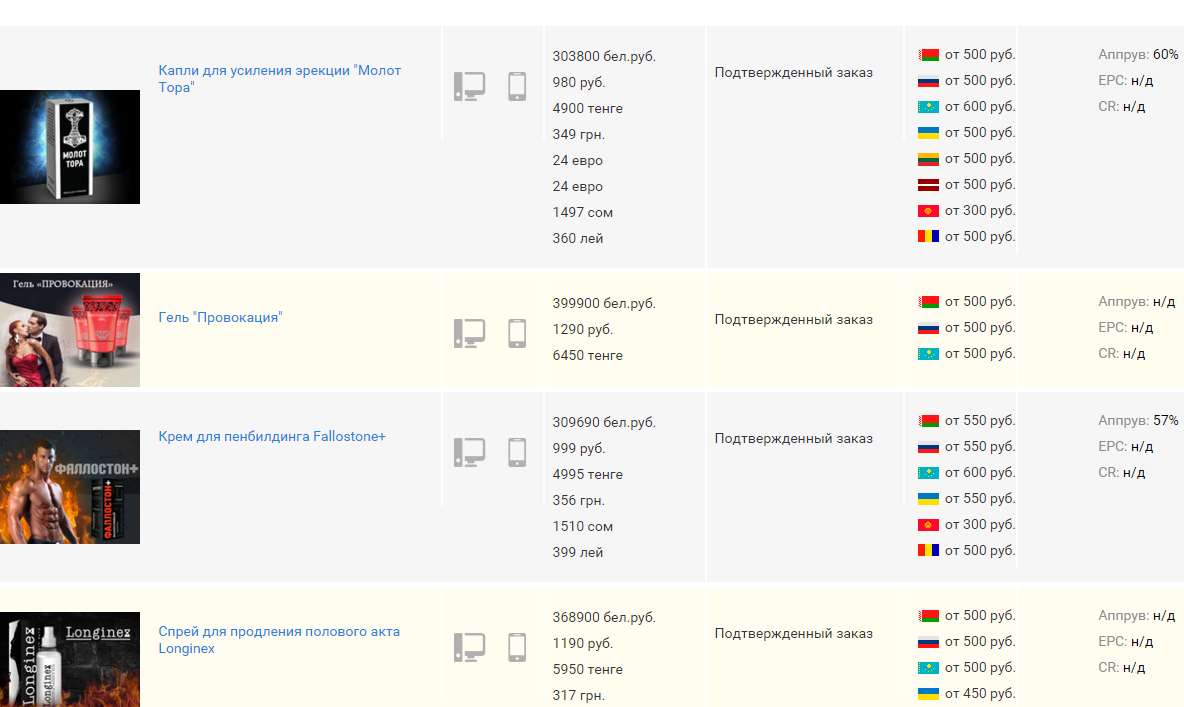Click Belarus flag in Молот Тора row
The image size is (1184, 707).
pyautogui.click(x=928, y=55)
